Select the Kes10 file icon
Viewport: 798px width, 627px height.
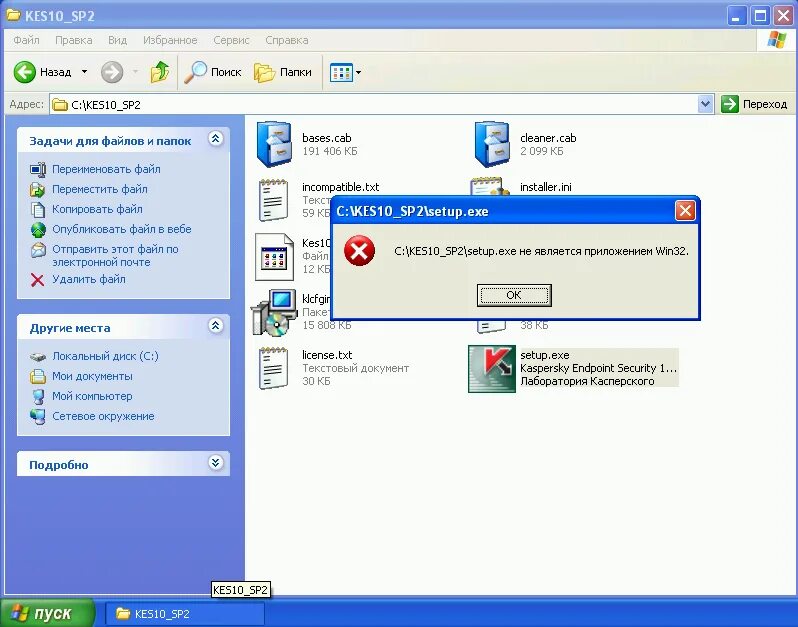274,257
